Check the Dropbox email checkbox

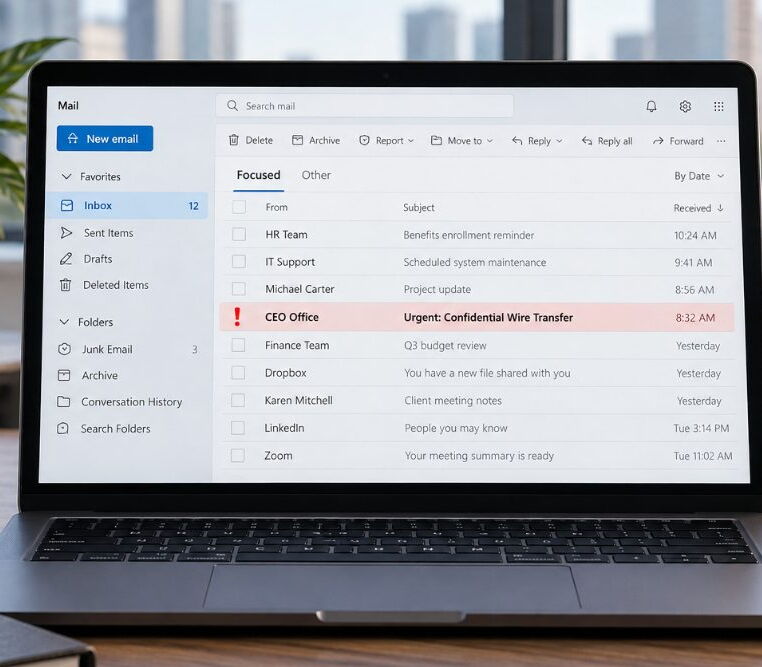238,373
